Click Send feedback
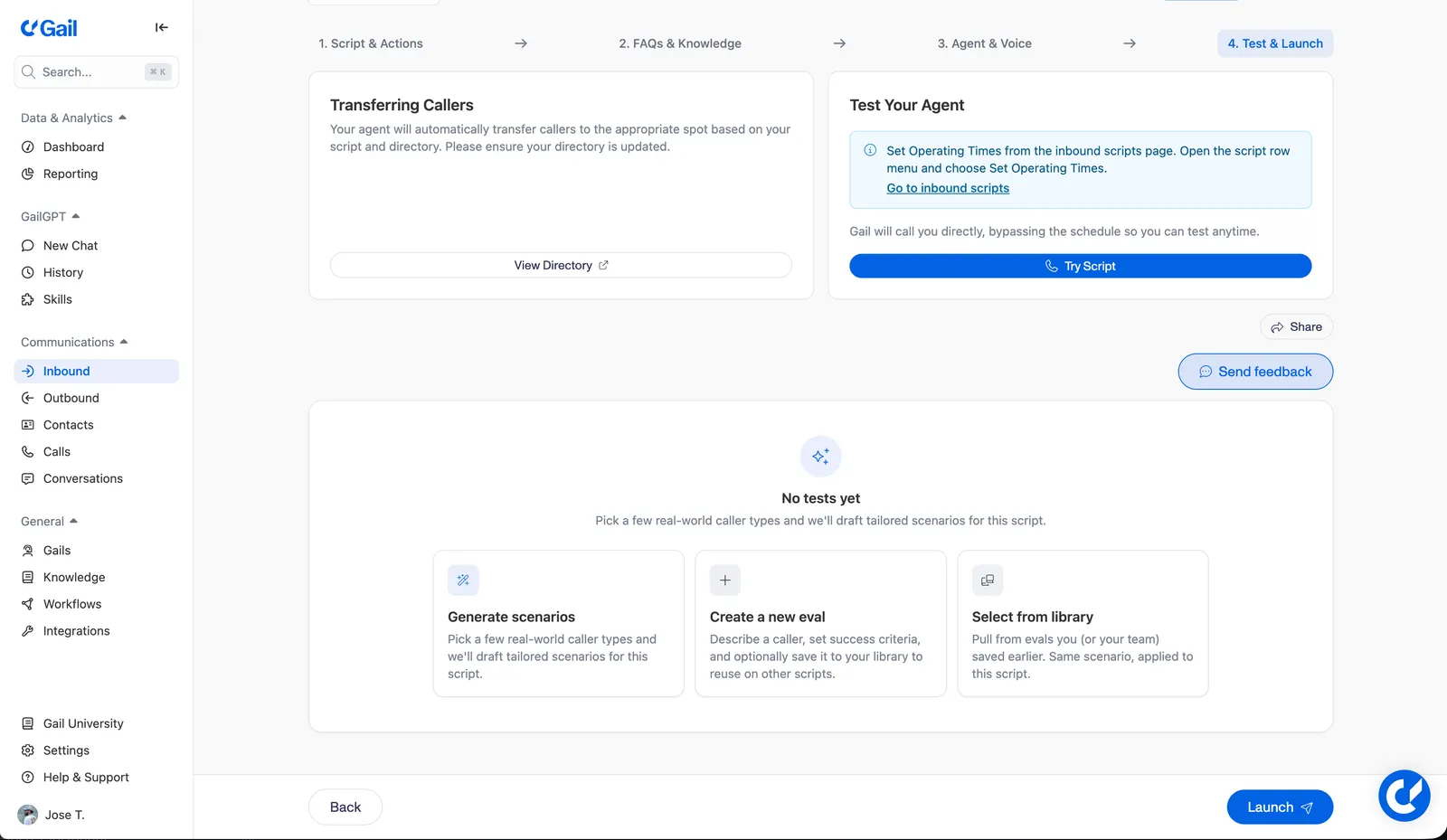Viewport: 1447px width, 840px height. [x=1255, y=372]
